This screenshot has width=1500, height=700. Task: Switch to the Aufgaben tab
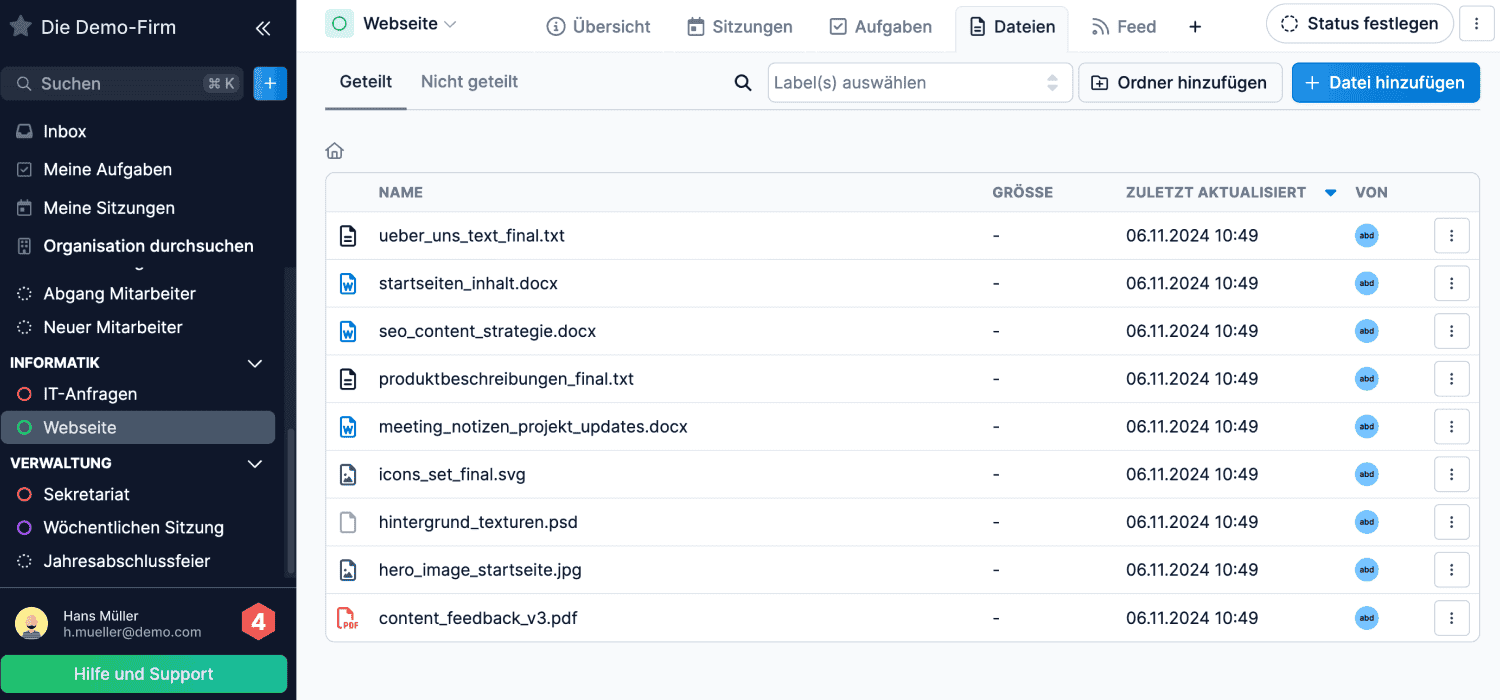coord(881,27)
